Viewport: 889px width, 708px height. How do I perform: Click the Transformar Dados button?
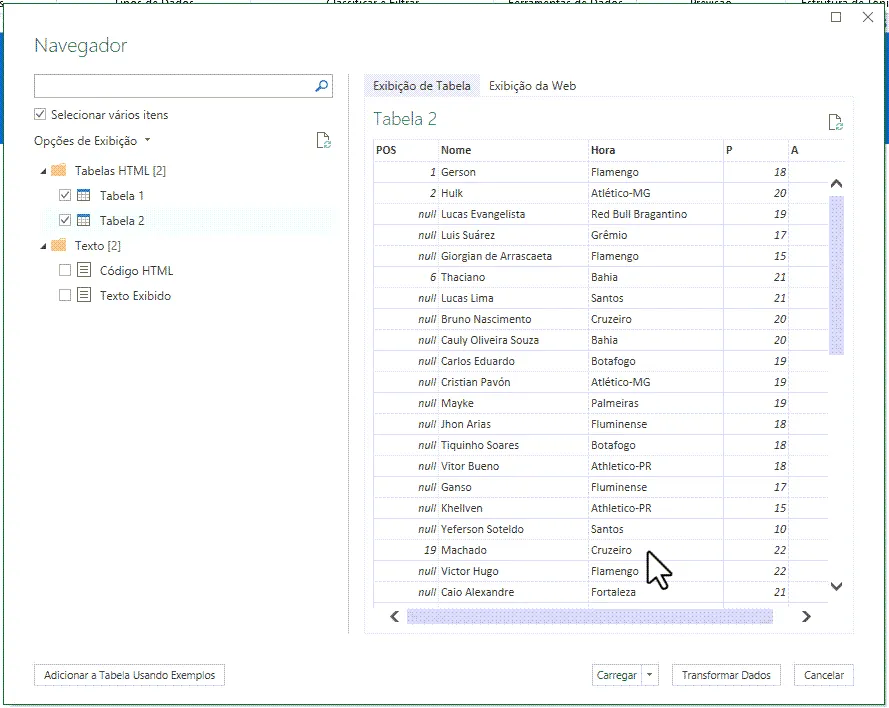coord(726,675)
